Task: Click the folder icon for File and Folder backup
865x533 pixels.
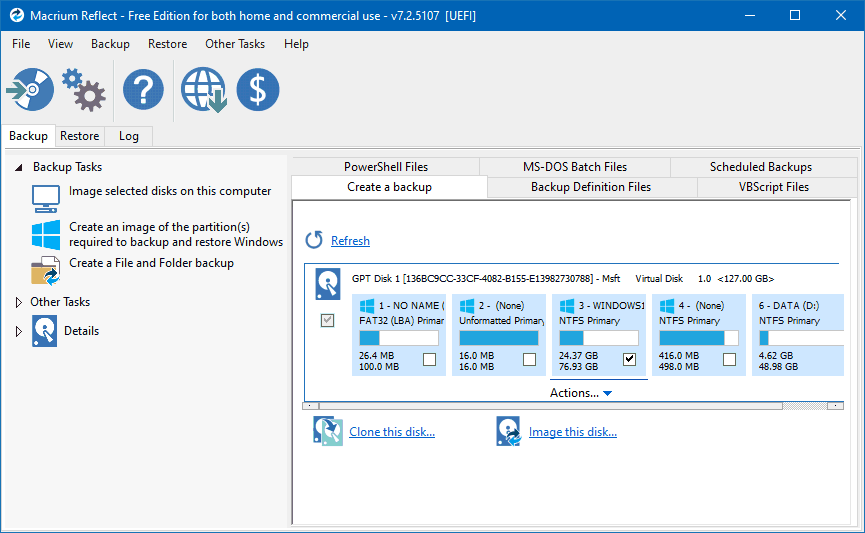Action: point(46,270)
